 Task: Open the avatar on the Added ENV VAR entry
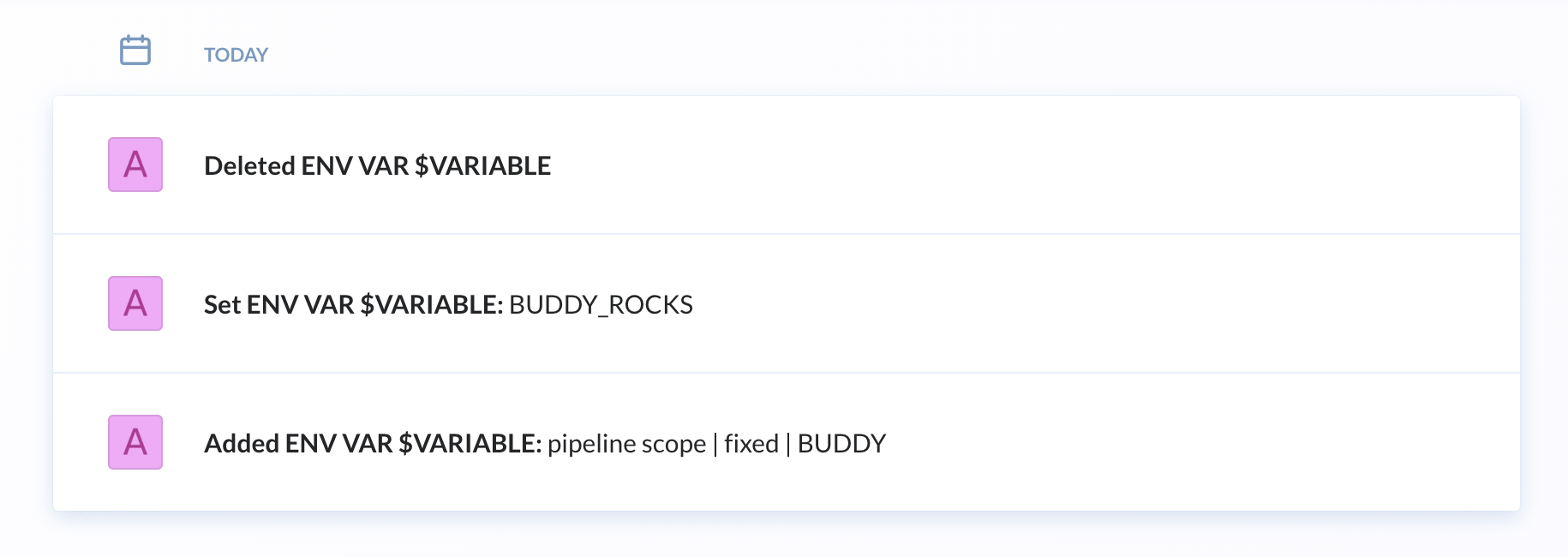click(x=135, y=442)
